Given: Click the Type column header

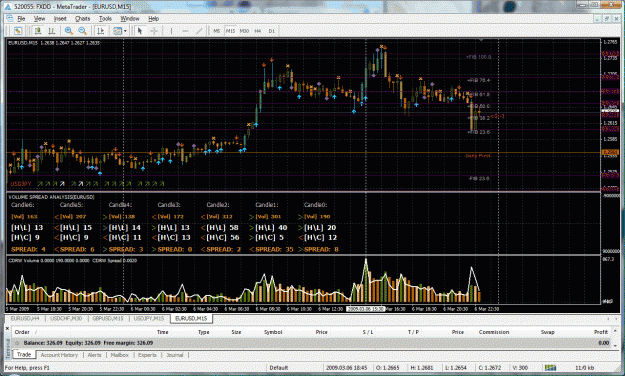Looking at the screenshot, I should coord(204,332).
